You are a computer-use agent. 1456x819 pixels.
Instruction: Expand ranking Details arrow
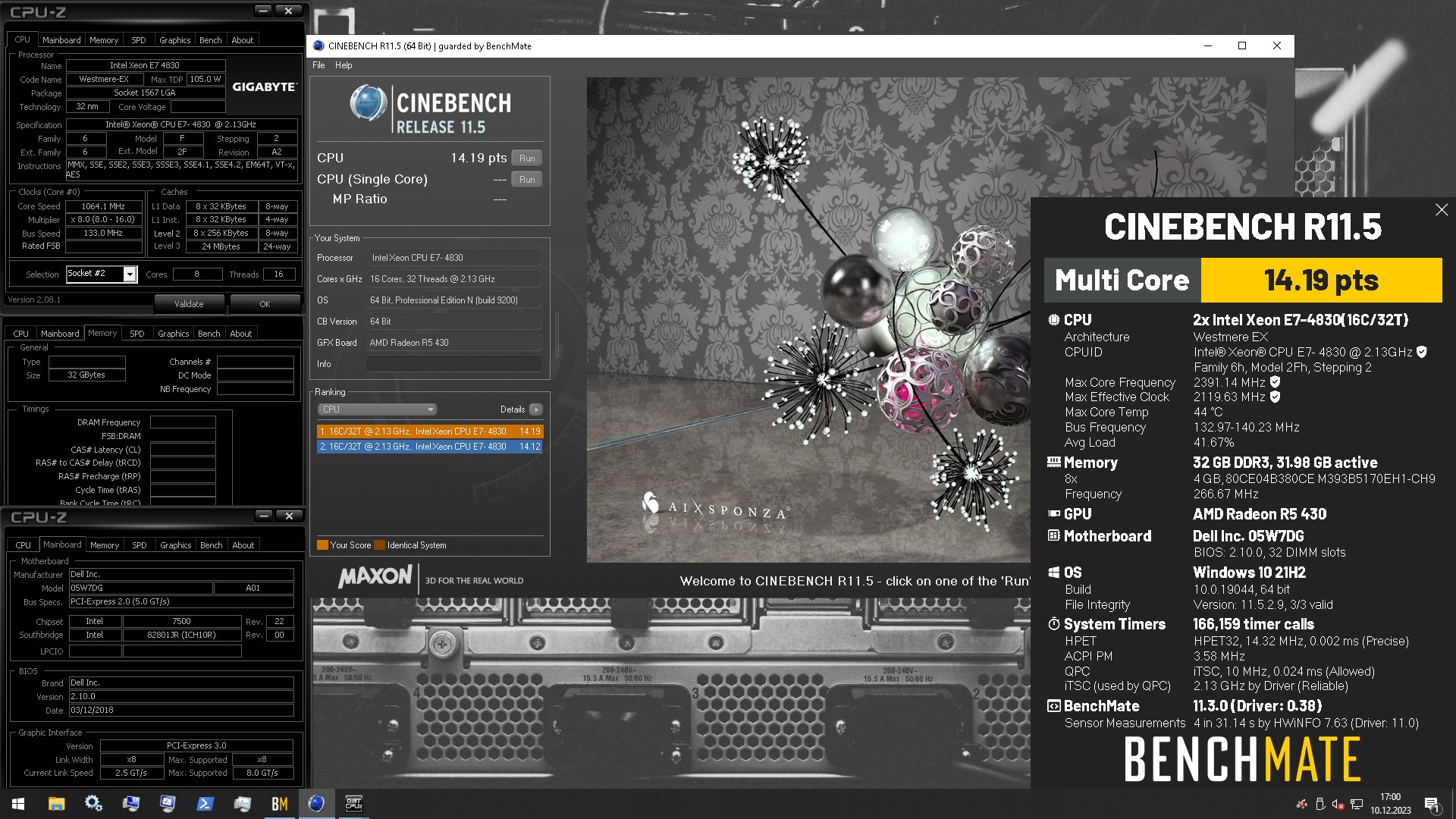536,409
